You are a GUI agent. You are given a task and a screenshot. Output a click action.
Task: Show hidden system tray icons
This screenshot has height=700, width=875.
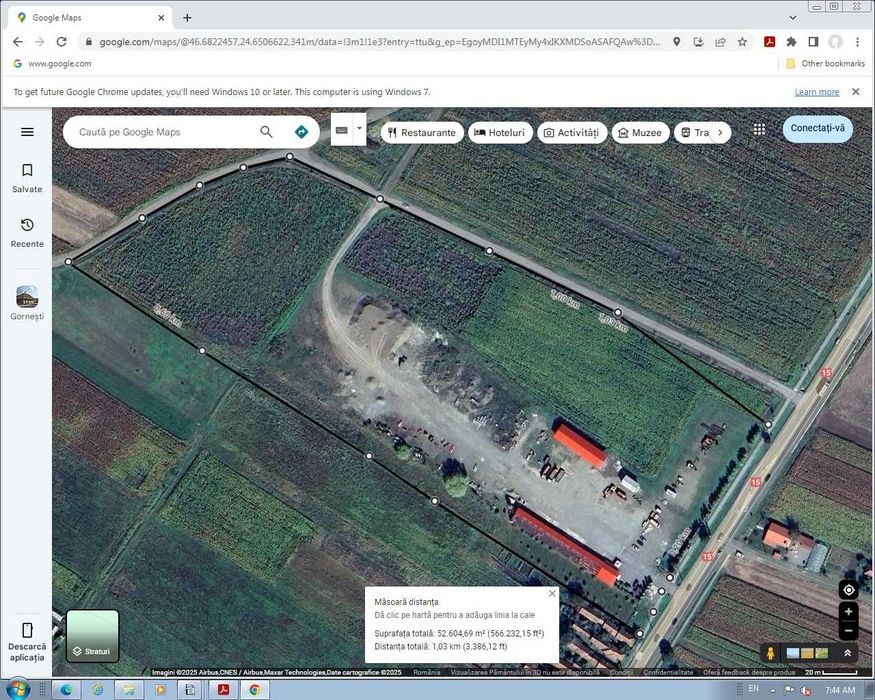[x=773, y=690]
